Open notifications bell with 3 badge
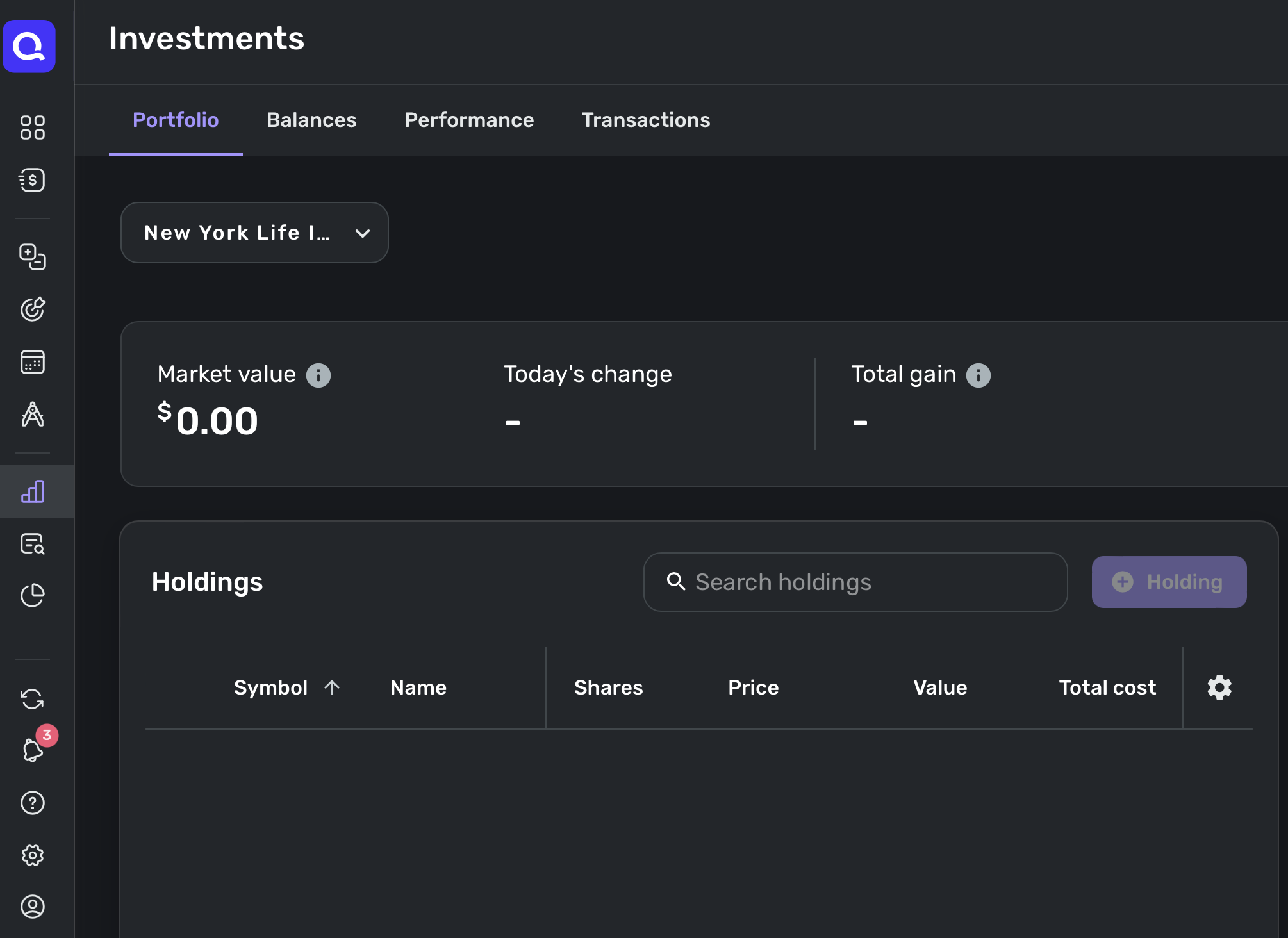 click(33, 749)
